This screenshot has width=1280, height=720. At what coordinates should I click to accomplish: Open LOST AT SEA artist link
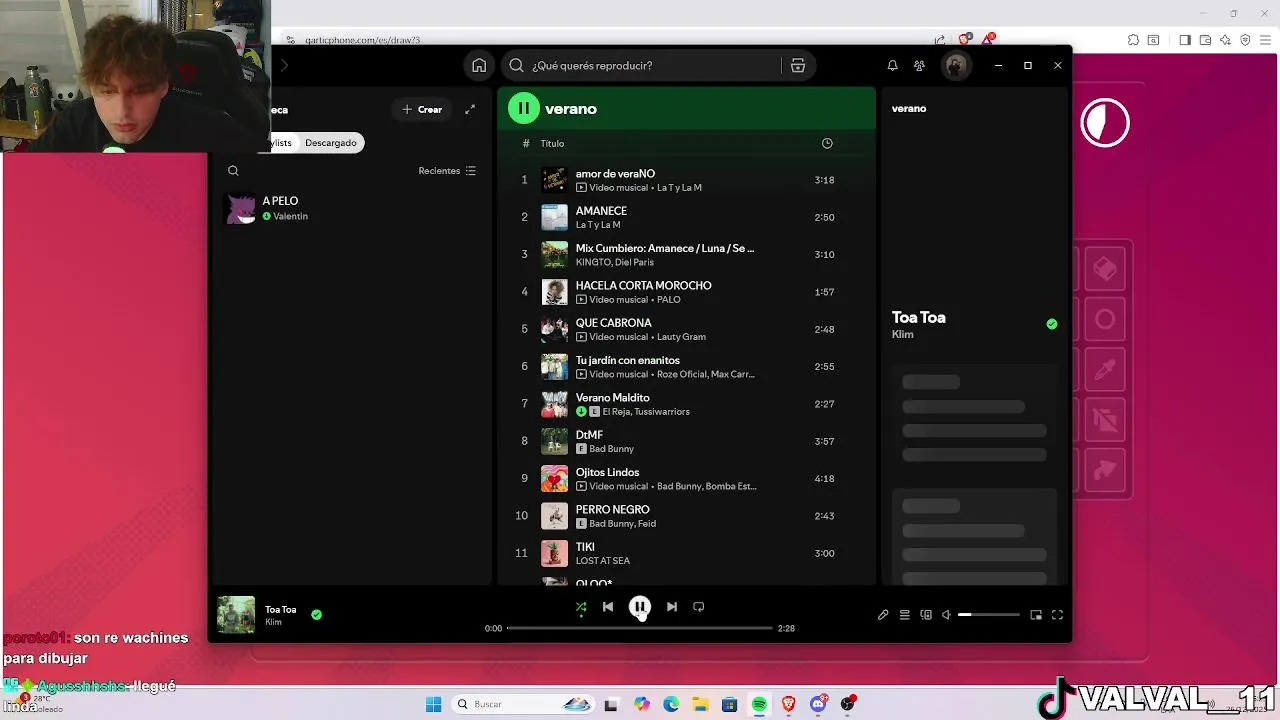pos(603,561)
